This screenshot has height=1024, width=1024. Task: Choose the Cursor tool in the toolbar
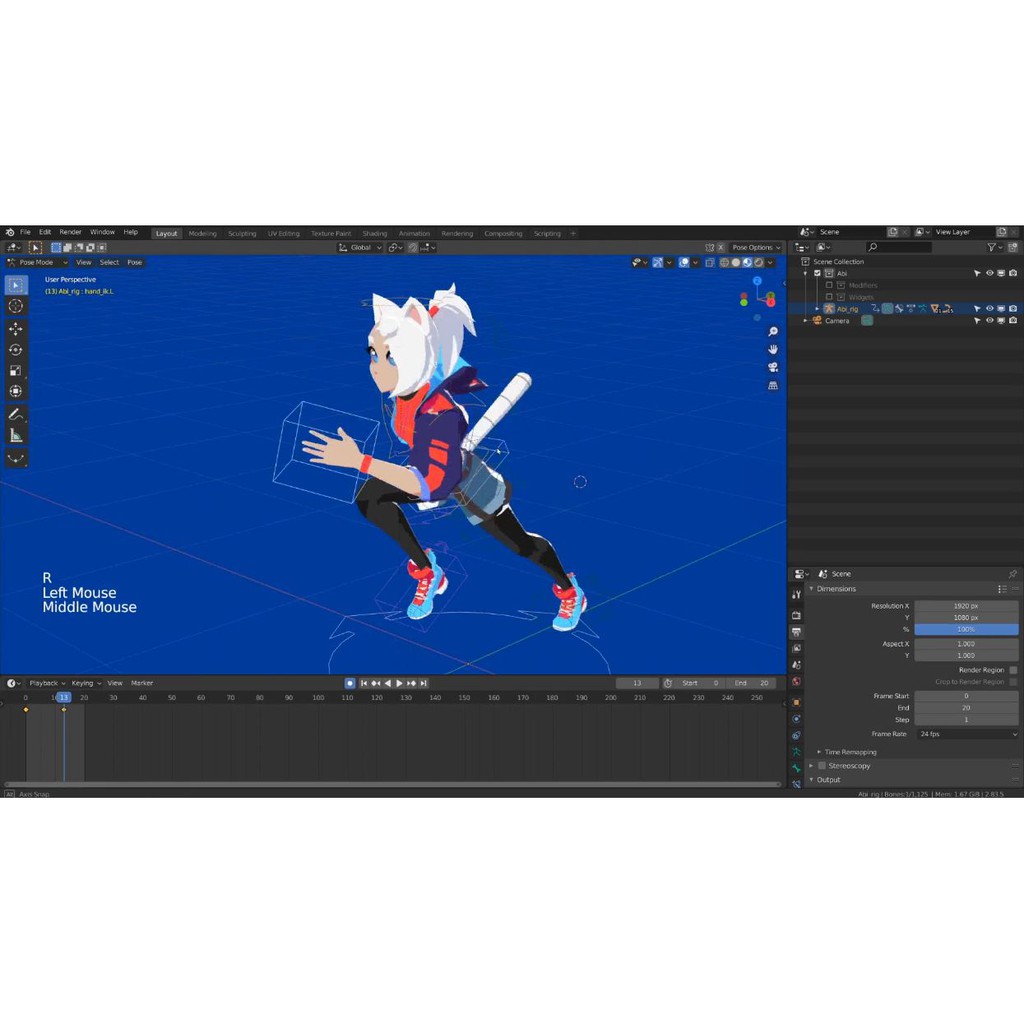[16, 306]
